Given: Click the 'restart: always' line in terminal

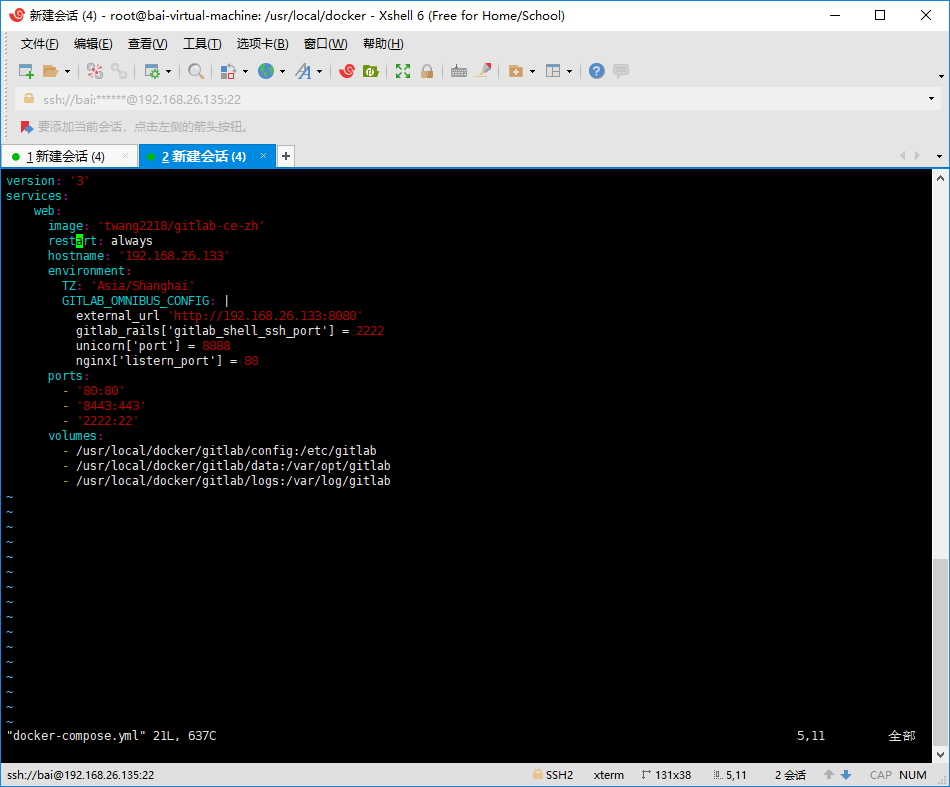Looking at the screenshot, I should tap(101, 241).
